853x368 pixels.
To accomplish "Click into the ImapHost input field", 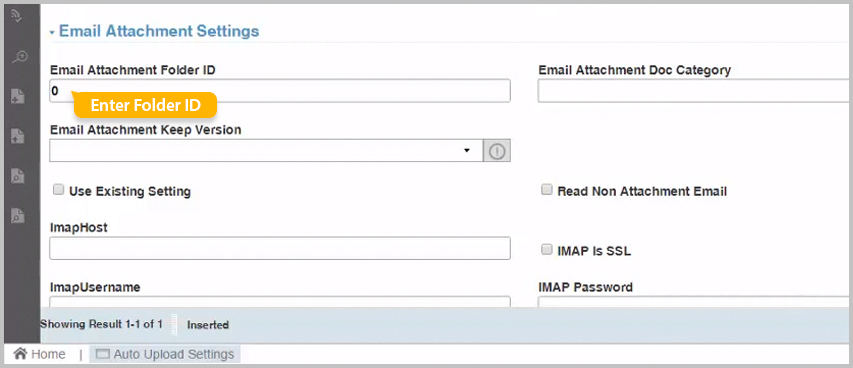I will [280, 248].
